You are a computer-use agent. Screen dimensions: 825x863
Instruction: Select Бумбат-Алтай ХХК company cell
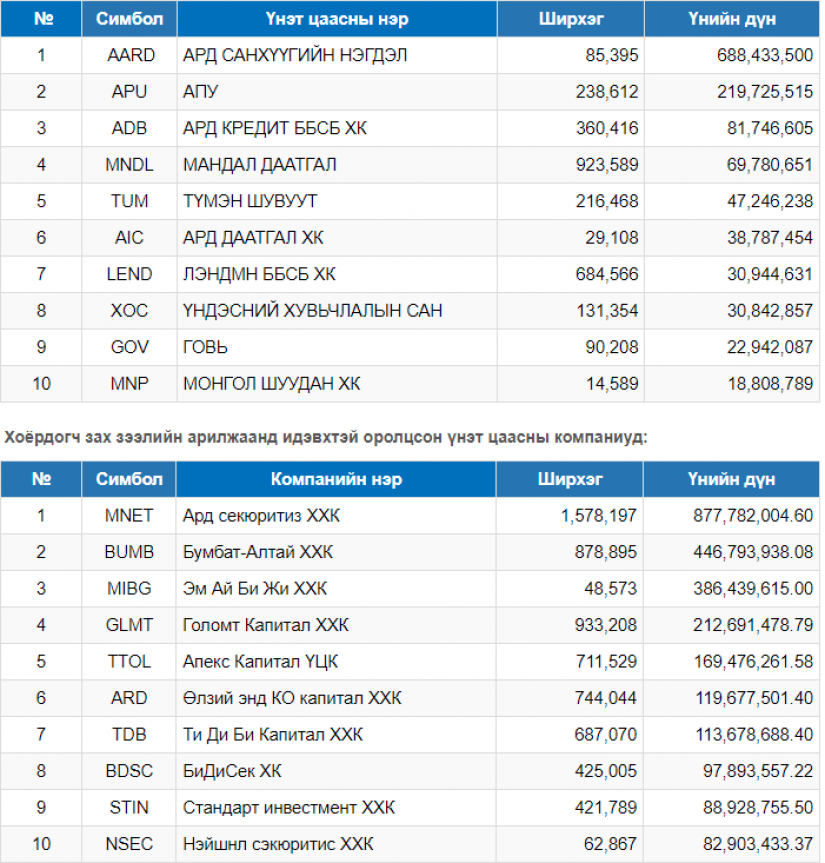click(336, 551)
